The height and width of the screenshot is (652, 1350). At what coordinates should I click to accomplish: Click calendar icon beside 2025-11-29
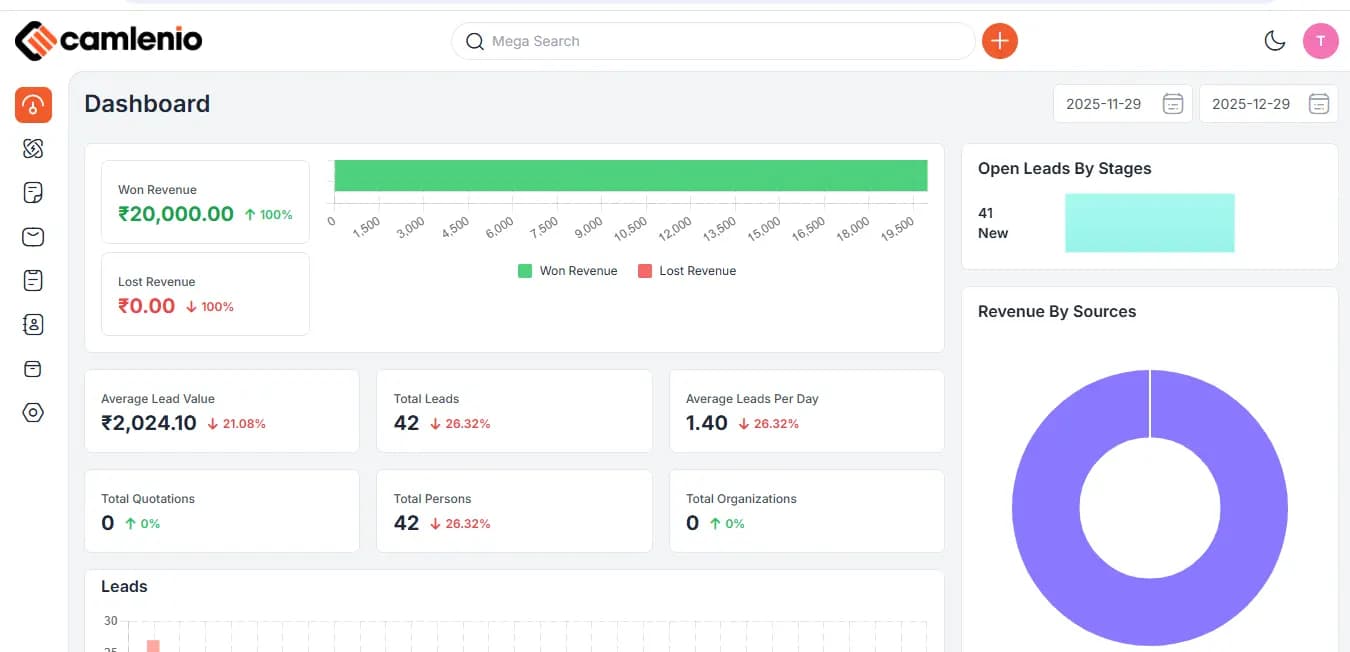(x=1173, y=104)
